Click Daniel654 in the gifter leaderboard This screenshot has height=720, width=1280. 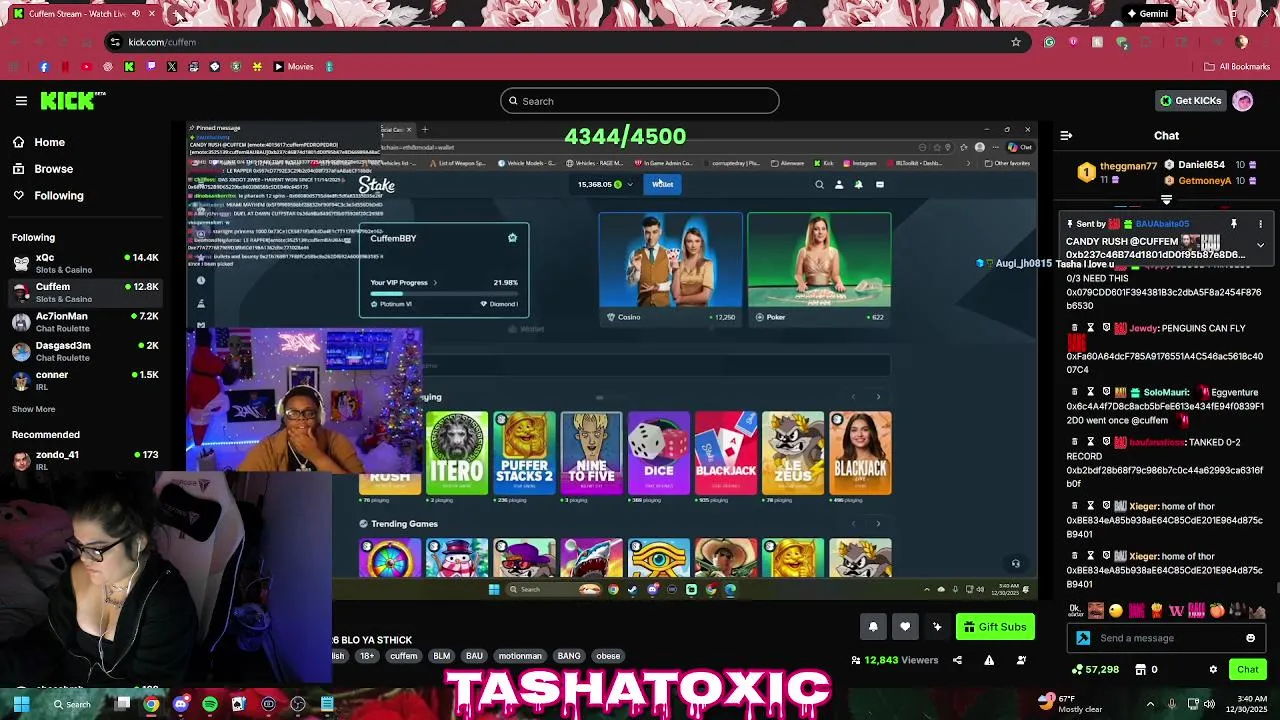pyautogui.click(x=1201, y=165)
